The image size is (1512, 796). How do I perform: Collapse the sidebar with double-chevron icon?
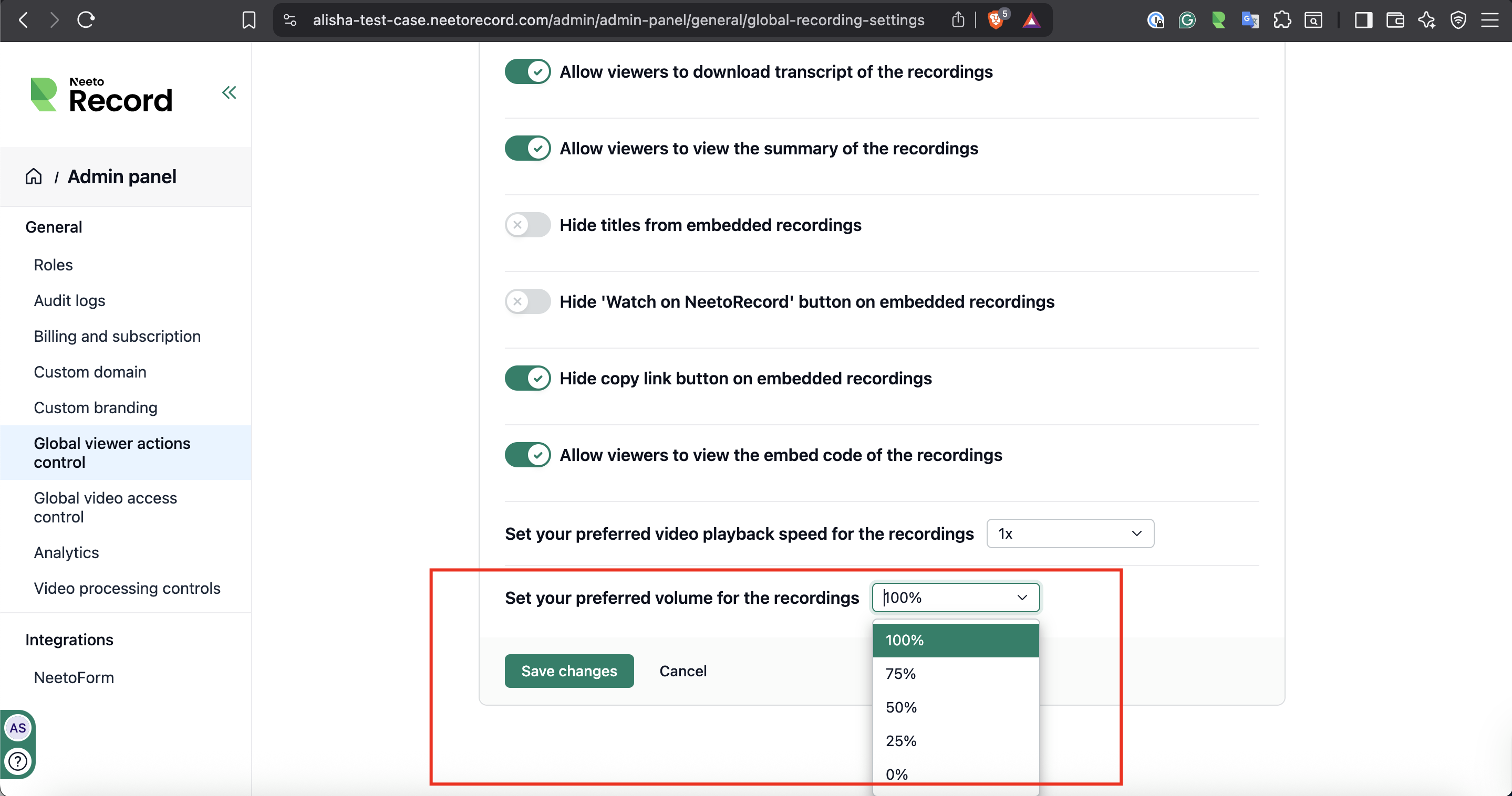229,93
